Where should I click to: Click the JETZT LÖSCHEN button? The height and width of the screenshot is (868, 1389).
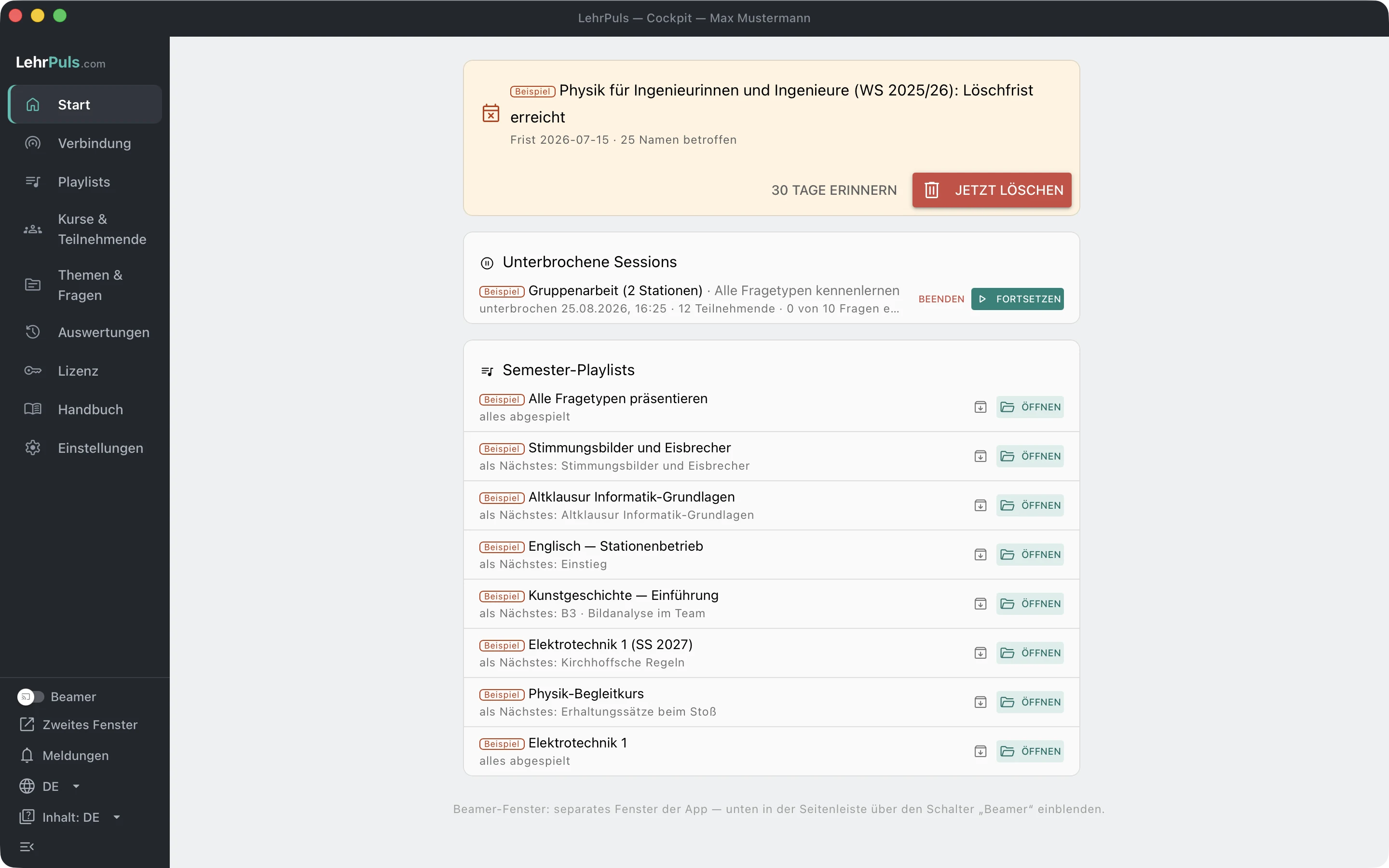tap(992, 190)
